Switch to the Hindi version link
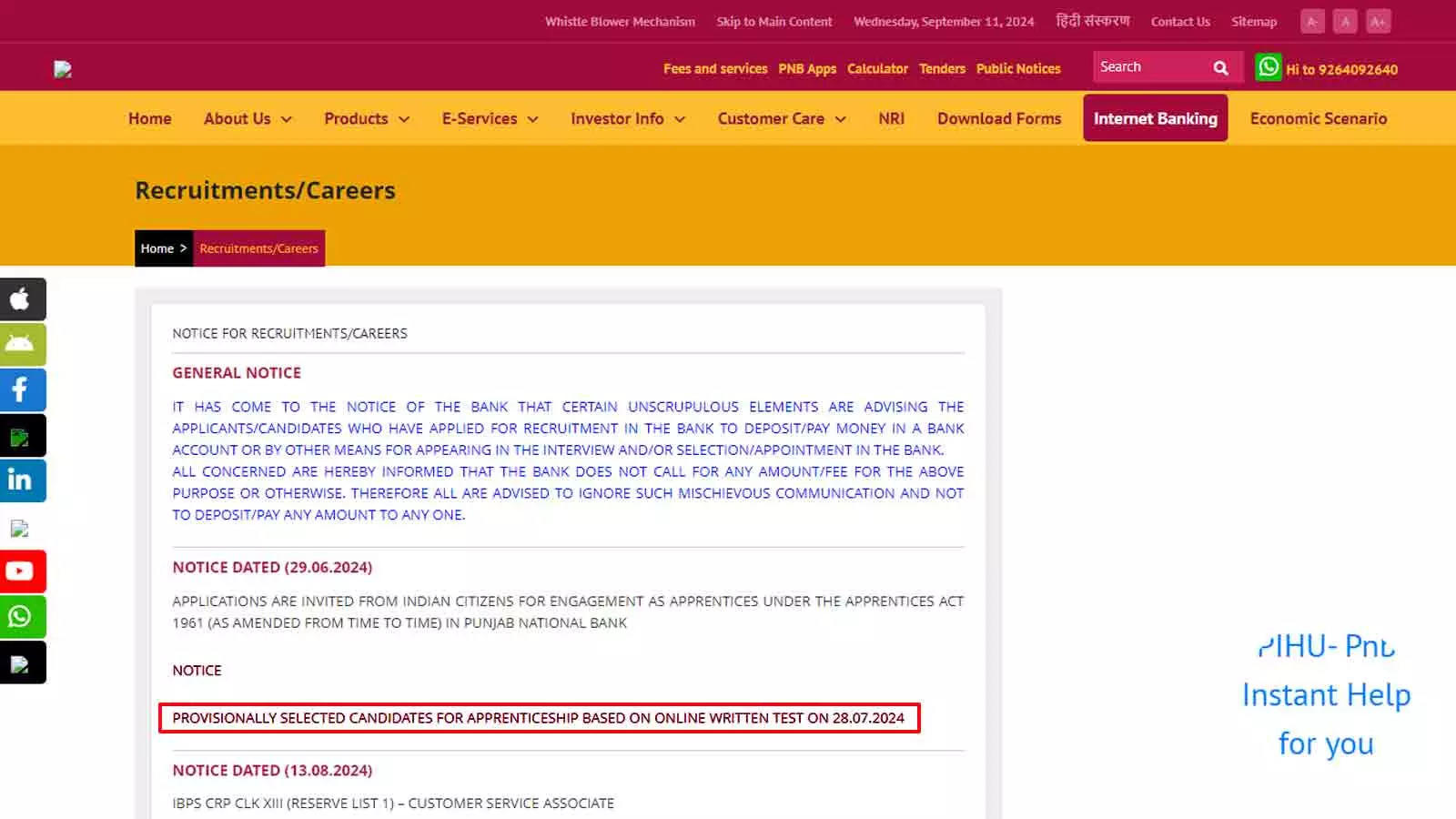This screenshot has height=819, width=1456. click(1093, 21)
